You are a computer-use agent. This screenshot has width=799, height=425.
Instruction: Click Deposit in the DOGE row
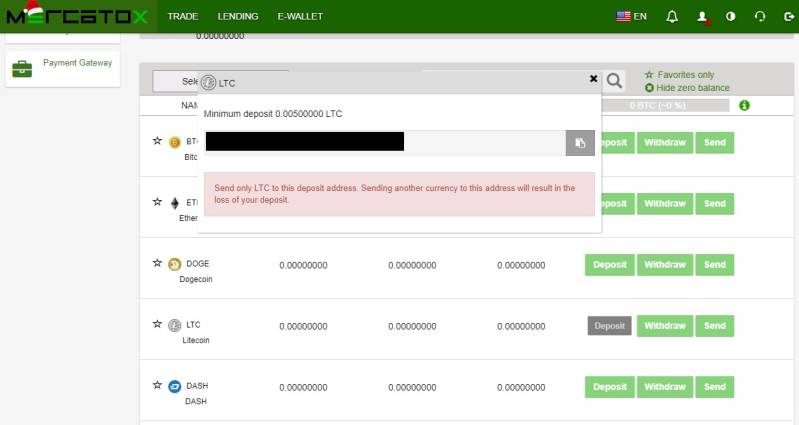[609, 265]
